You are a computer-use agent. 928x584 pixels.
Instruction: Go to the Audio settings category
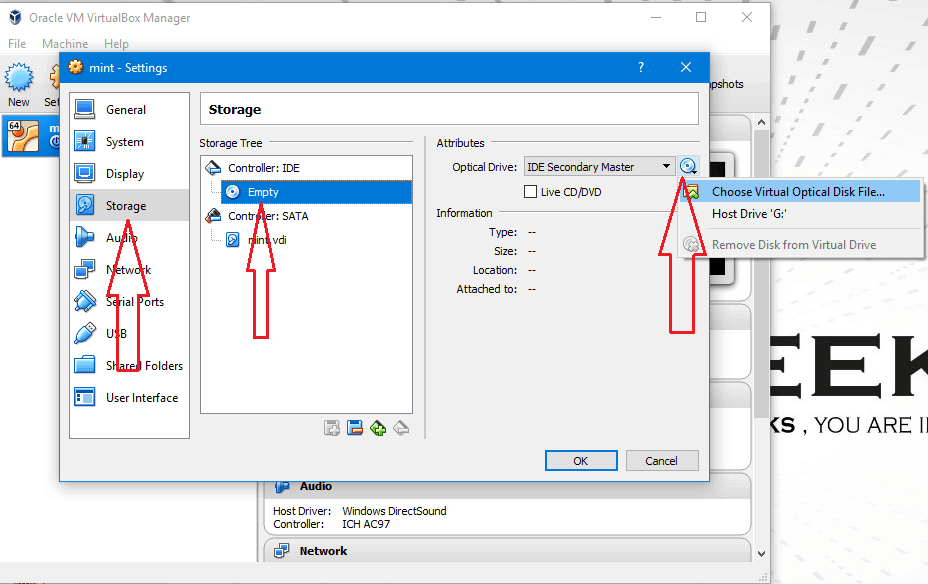click(x=129, y=237)
